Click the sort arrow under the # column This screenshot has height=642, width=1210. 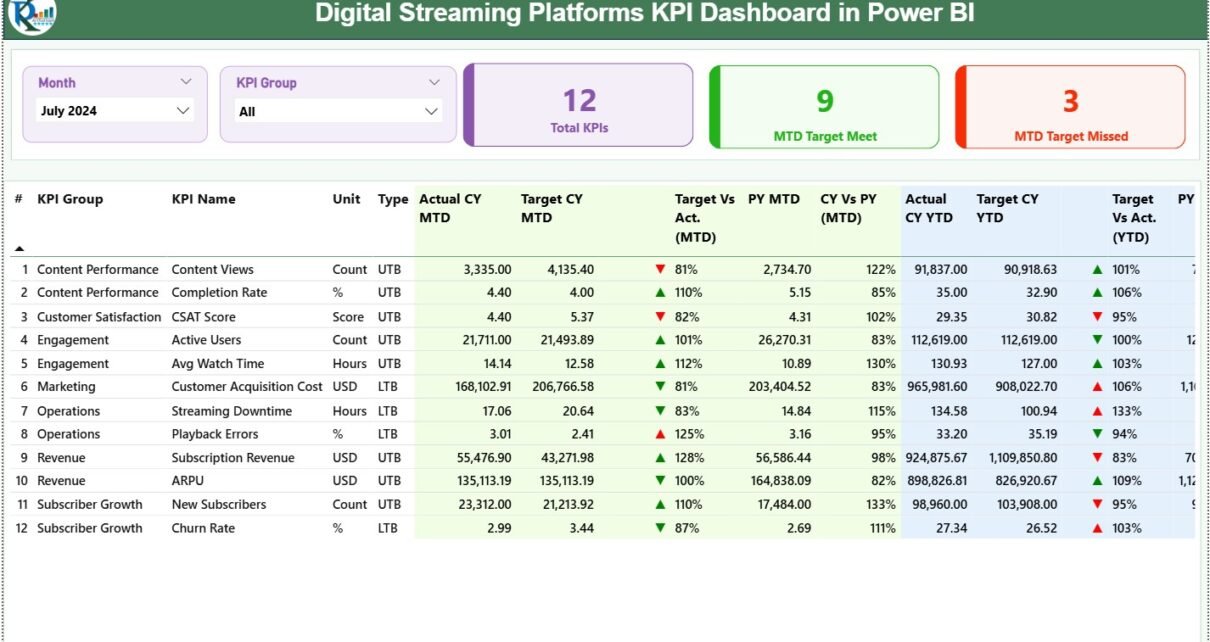point(19,248)
